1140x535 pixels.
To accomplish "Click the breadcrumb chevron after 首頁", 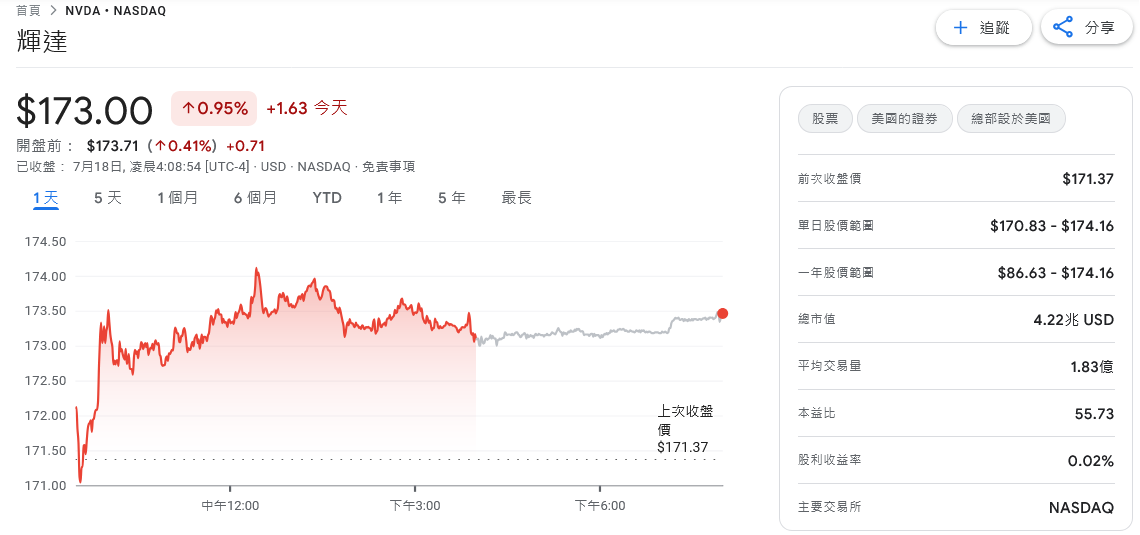I will 54,11.
